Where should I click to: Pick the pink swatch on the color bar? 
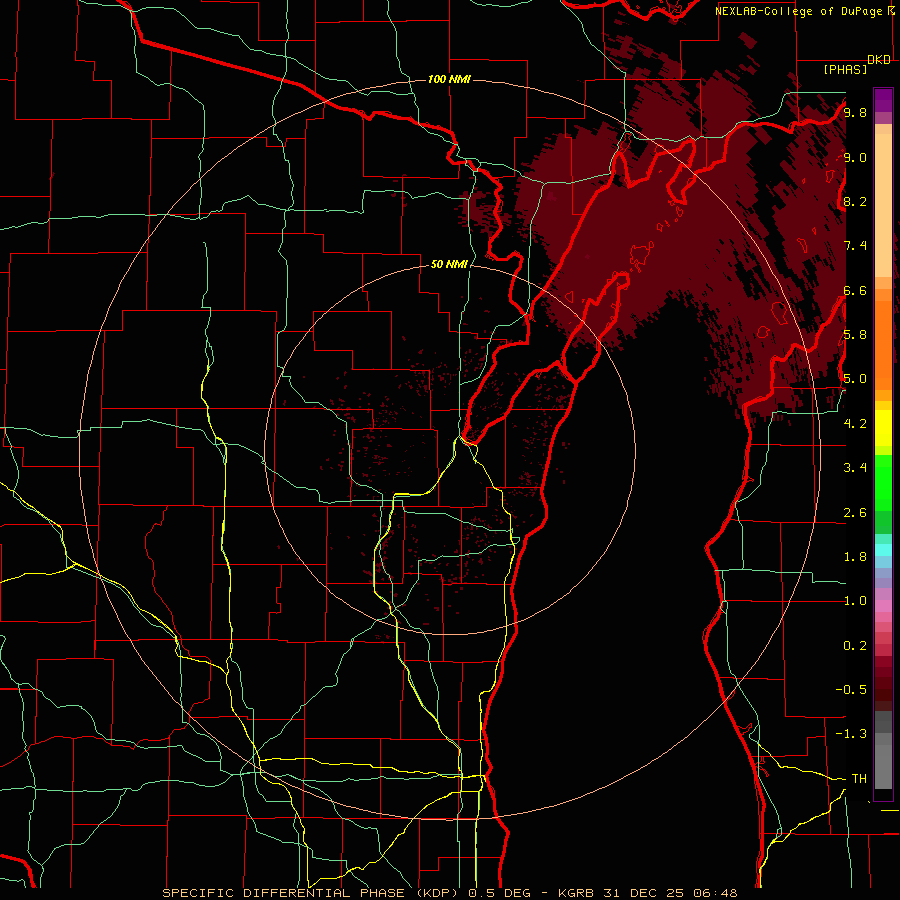click(x=883, y=606)
